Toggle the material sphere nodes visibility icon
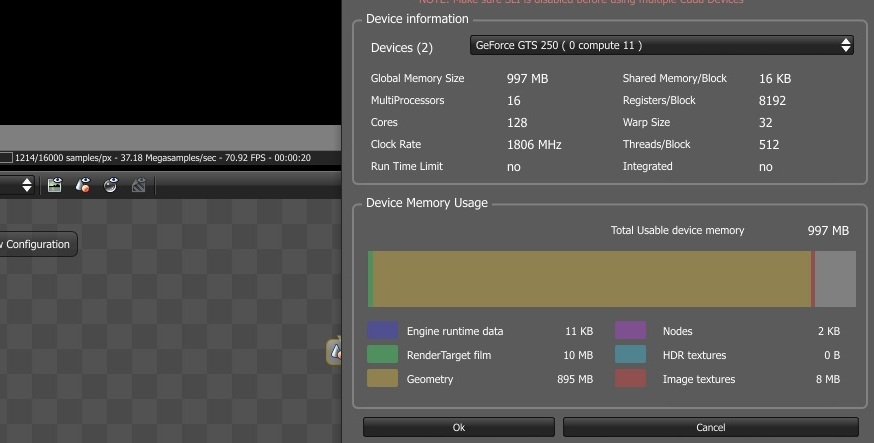874x443 pixels. pyautogui.click(x=110, y=185)
